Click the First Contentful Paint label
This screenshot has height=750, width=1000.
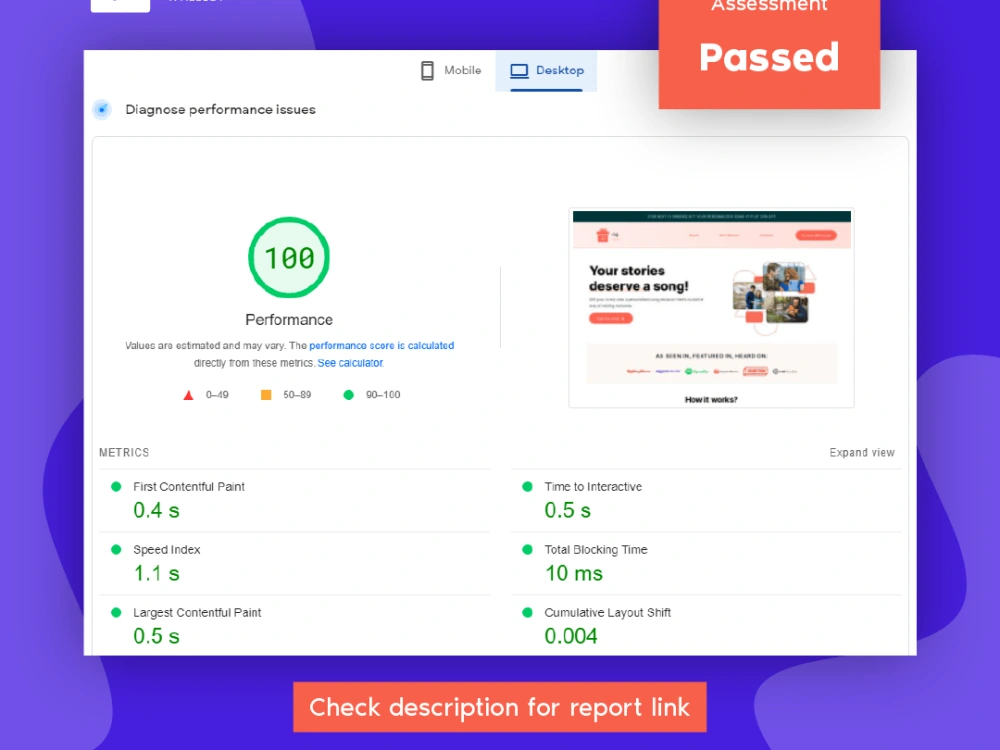[x=189, y=487]
